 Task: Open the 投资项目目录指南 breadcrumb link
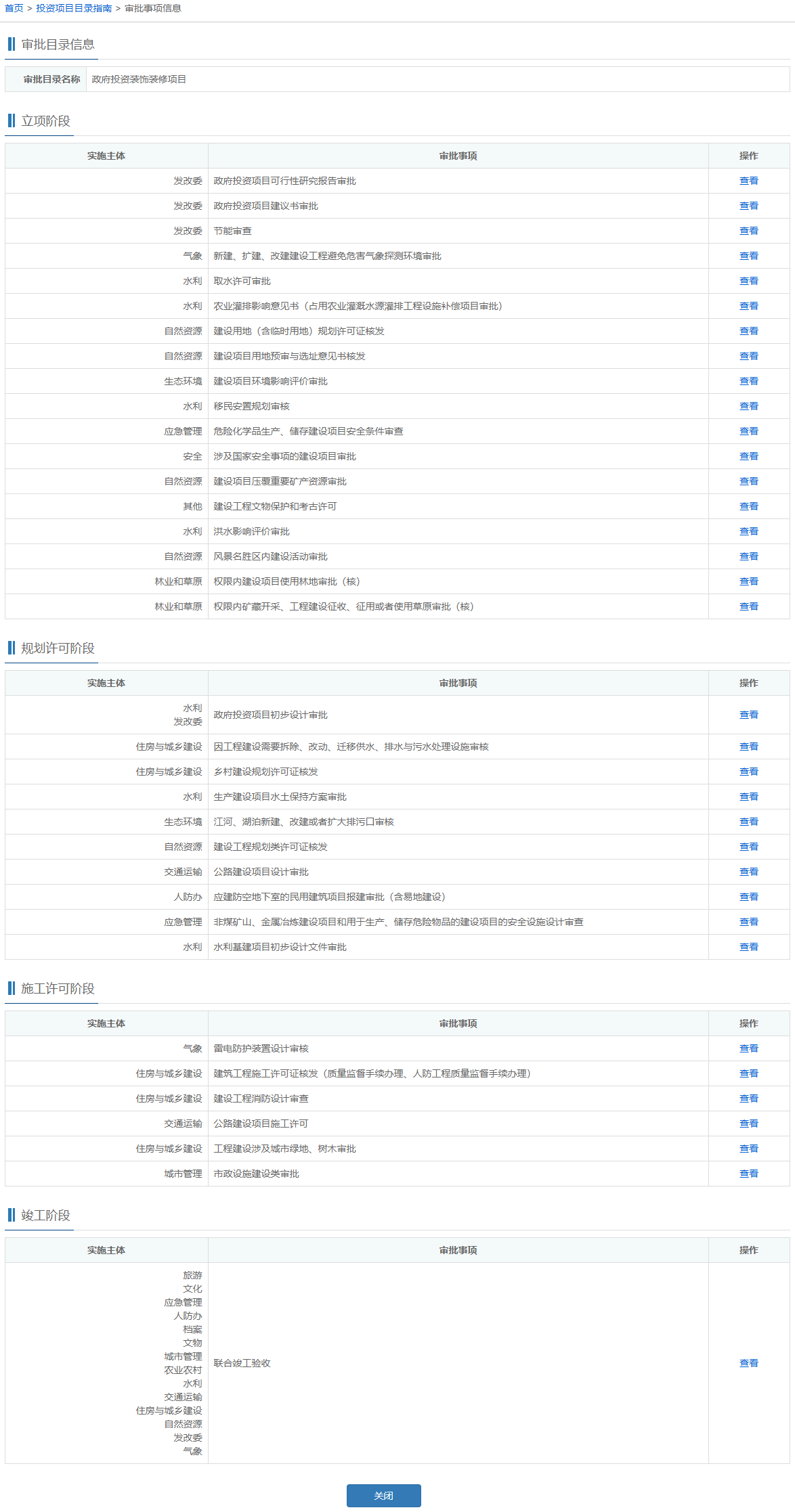click(74, 8)
